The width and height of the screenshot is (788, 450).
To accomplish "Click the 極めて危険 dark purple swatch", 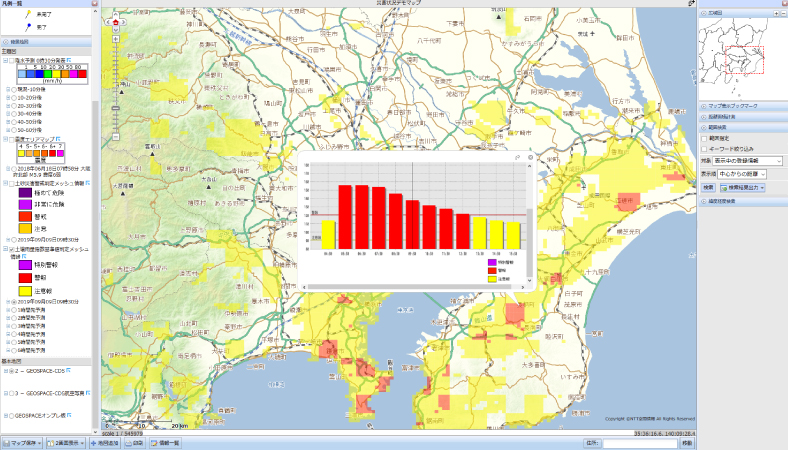I will pyautogui.click(x=25, y=192).
